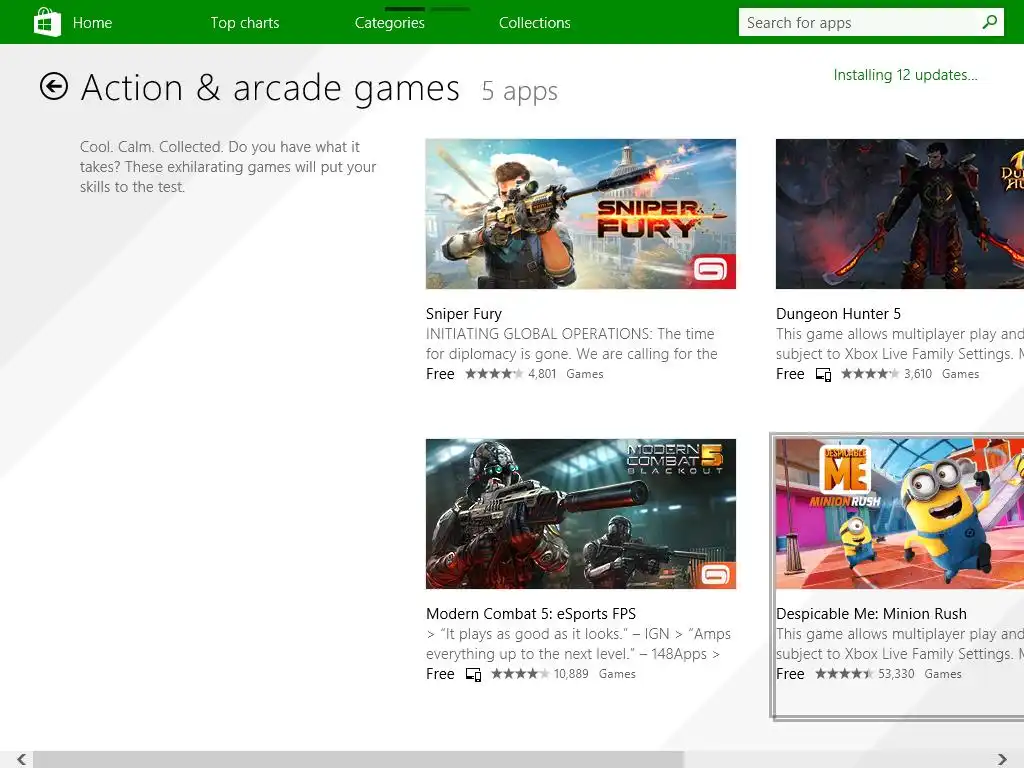Go back using the circled arrow
This screenshot has width=1024, height=768.
click(54, 86)
